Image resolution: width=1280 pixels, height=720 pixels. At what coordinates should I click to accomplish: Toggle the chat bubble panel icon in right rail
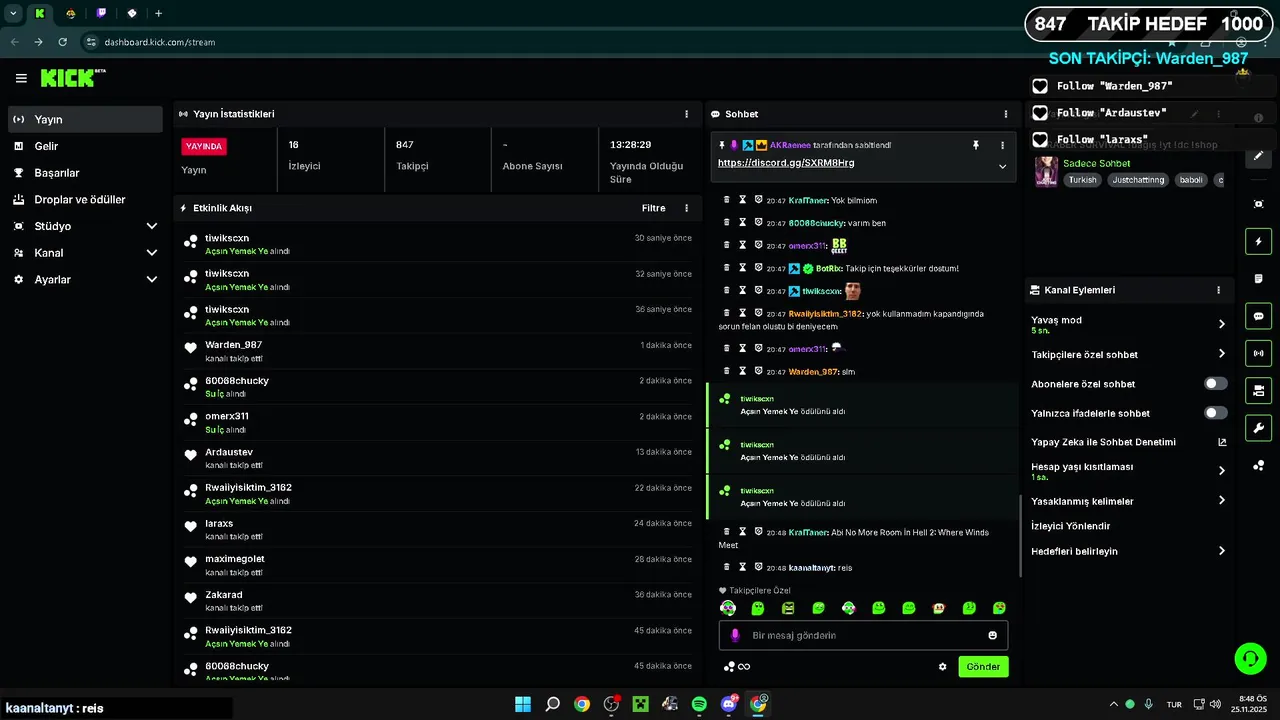(1258, 316)
